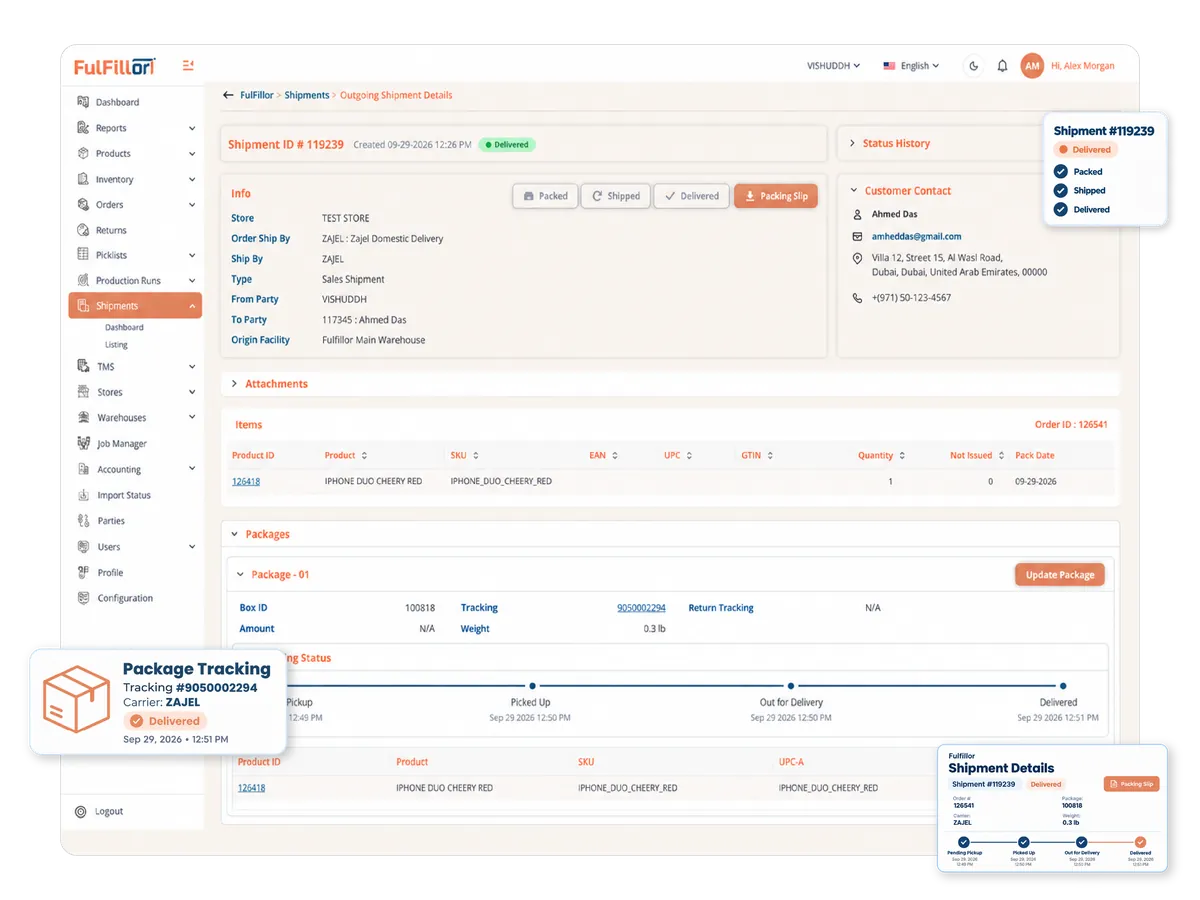
Task: Click the Shipped status button
Action: pyautogui.click(x=615, y=196)
